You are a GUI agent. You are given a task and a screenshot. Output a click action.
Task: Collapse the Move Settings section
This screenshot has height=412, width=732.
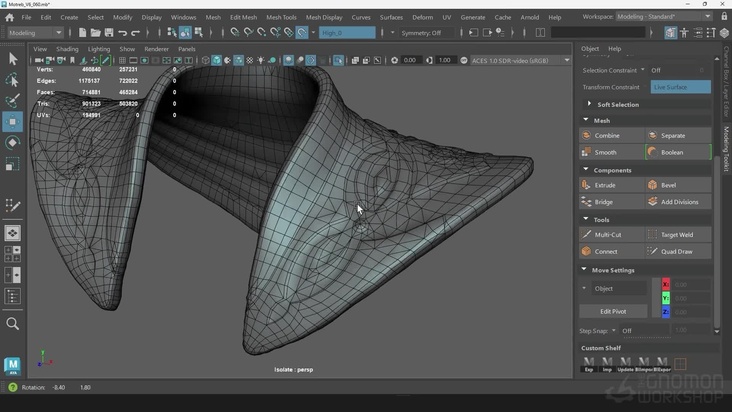click(584, 270)
